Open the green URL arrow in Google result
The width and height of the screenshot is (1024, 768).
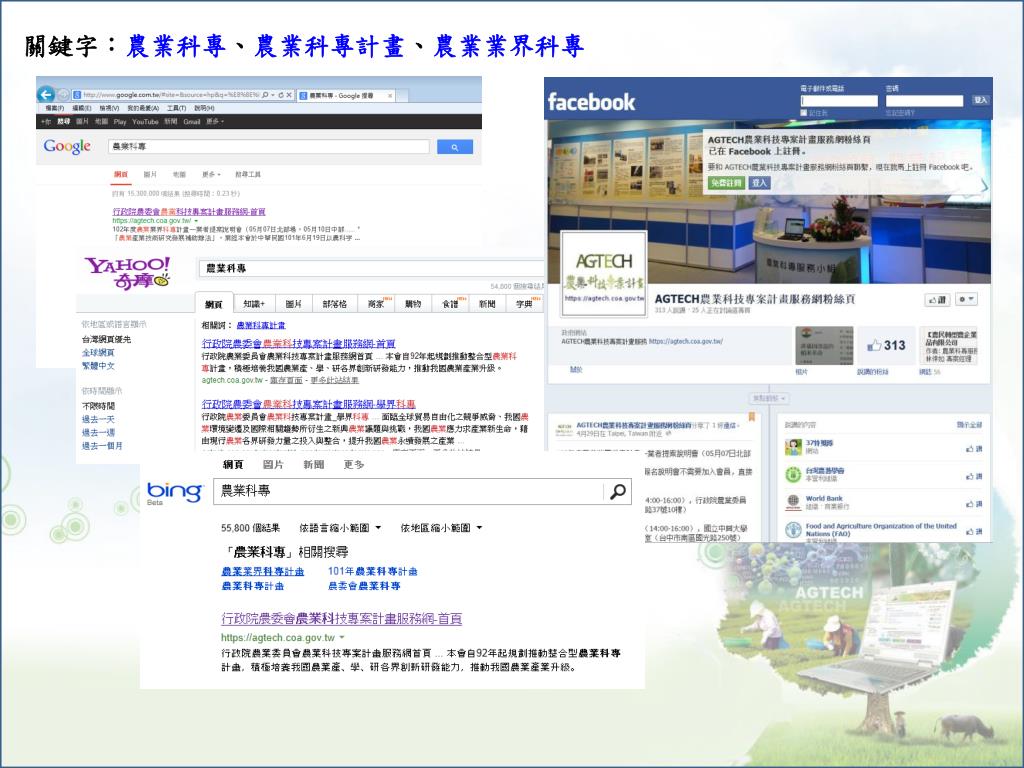(x=196, y=221)
